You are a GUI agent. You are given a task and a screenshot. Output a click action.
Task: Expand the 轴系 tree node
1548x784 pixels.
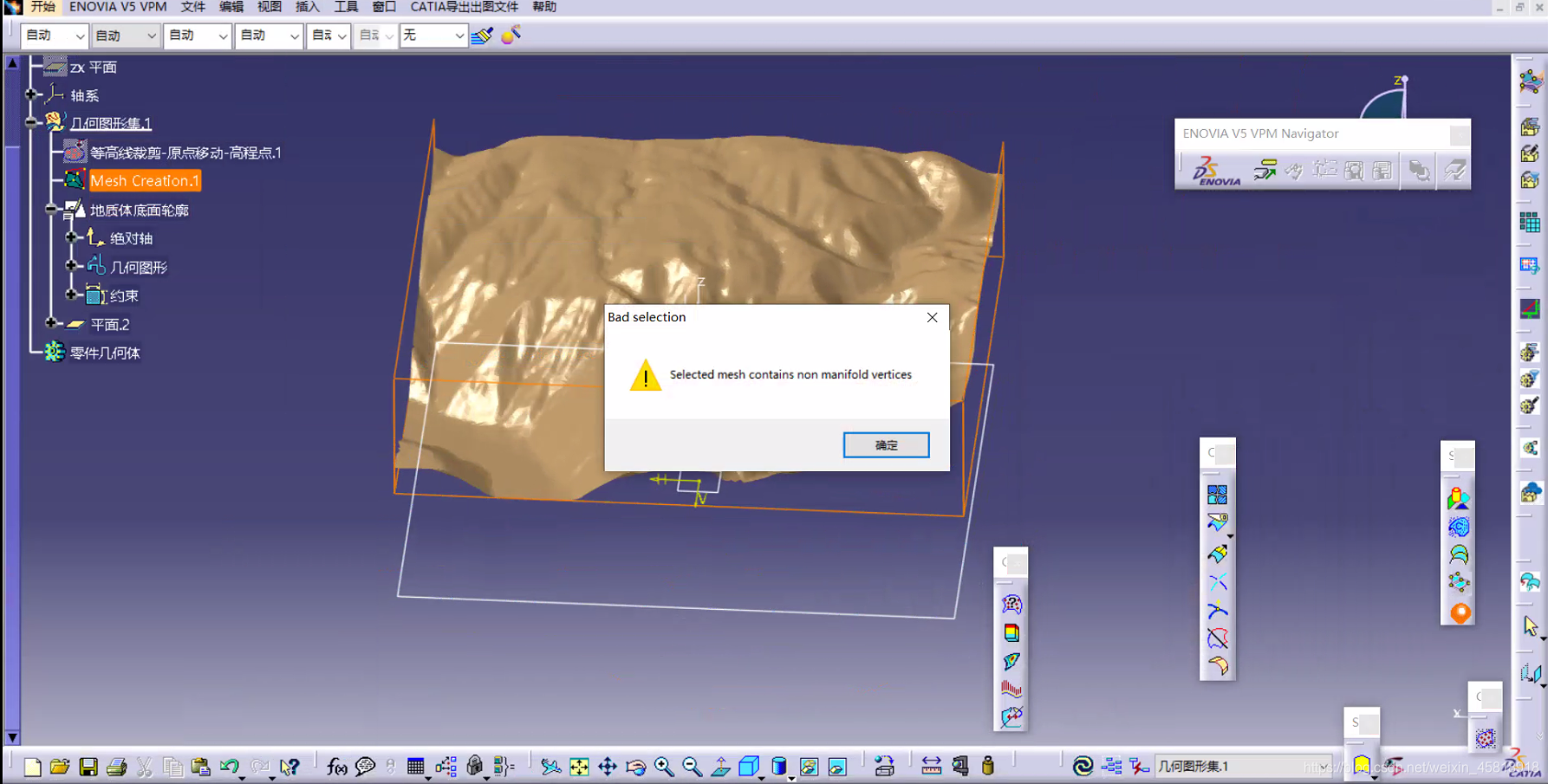coord(31,94)
